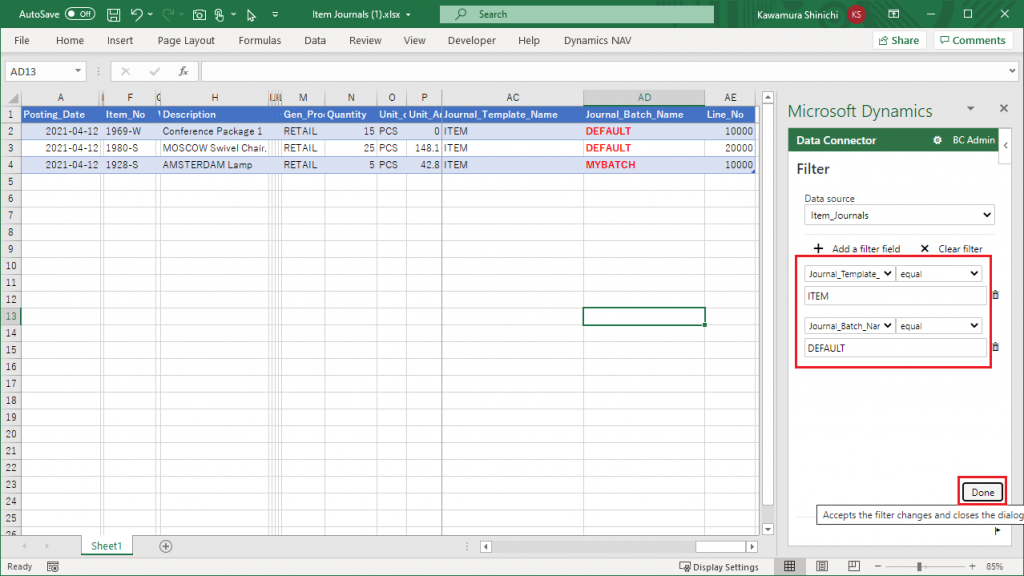
Task: Open the Data source dropdown Item_Journals
Action: [899, 215]
